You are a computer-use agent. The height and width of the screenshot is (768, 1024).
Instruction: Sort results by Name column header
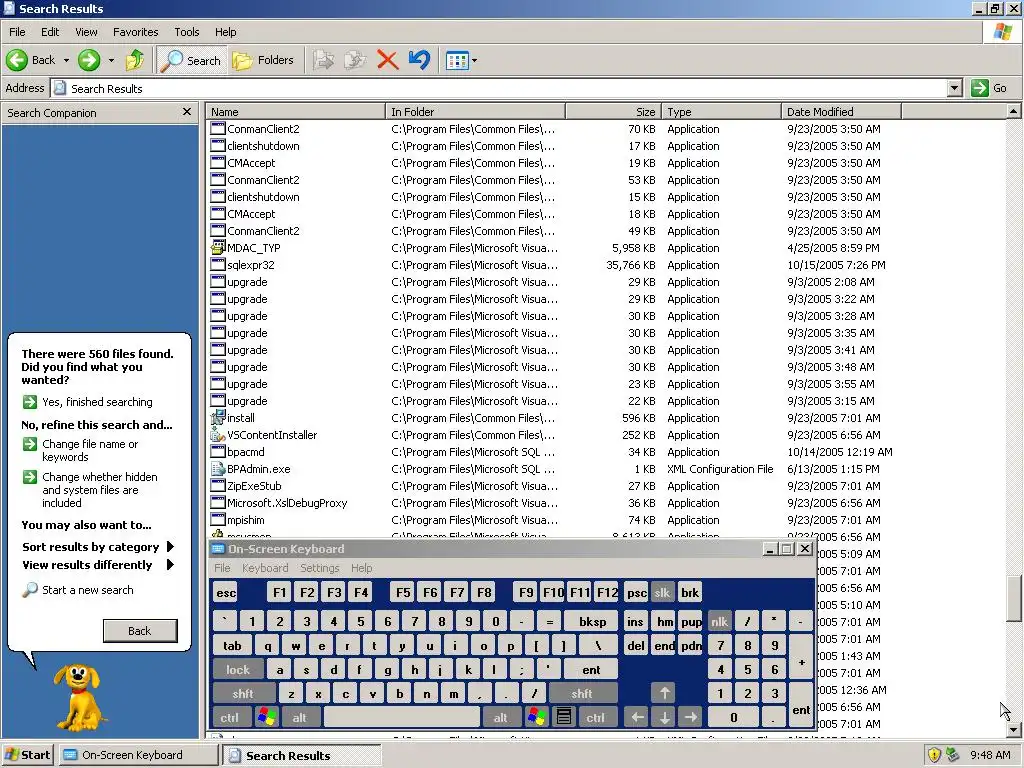click(x=295, y=112)
